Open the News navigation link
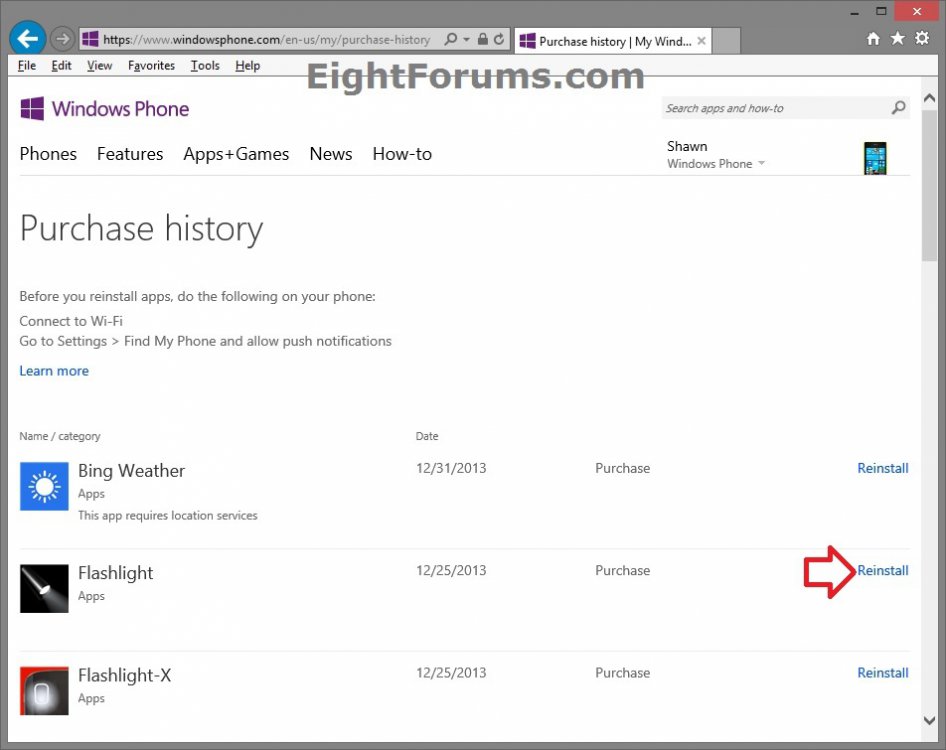Image resolution: width=946 pixels, height=750 pixels. pos(331,154)
